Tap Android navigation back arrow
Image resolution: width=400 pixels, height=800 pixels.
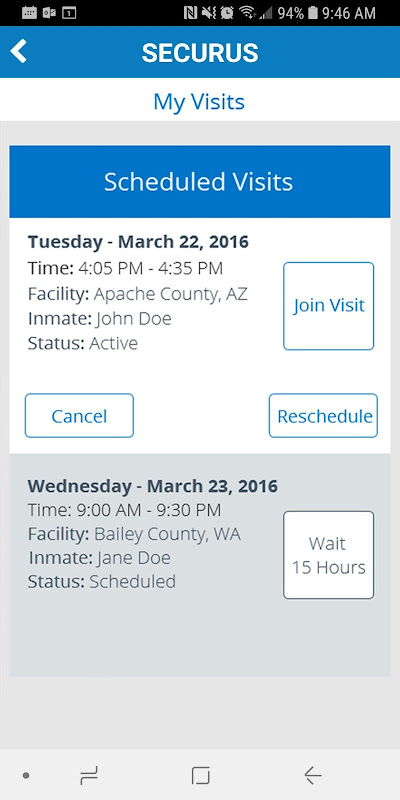click(312, 776)
